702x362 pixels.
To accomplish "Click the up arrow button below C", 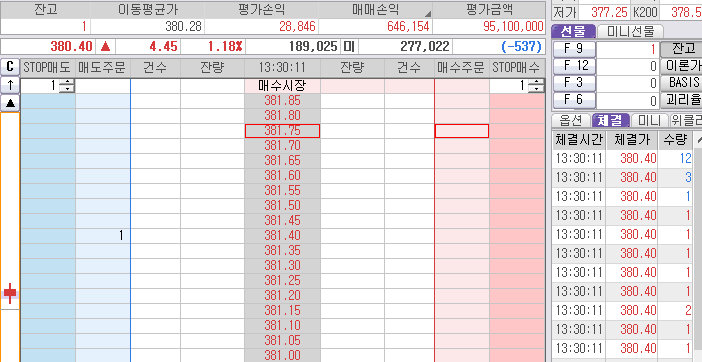I will [x=10, y=85].
